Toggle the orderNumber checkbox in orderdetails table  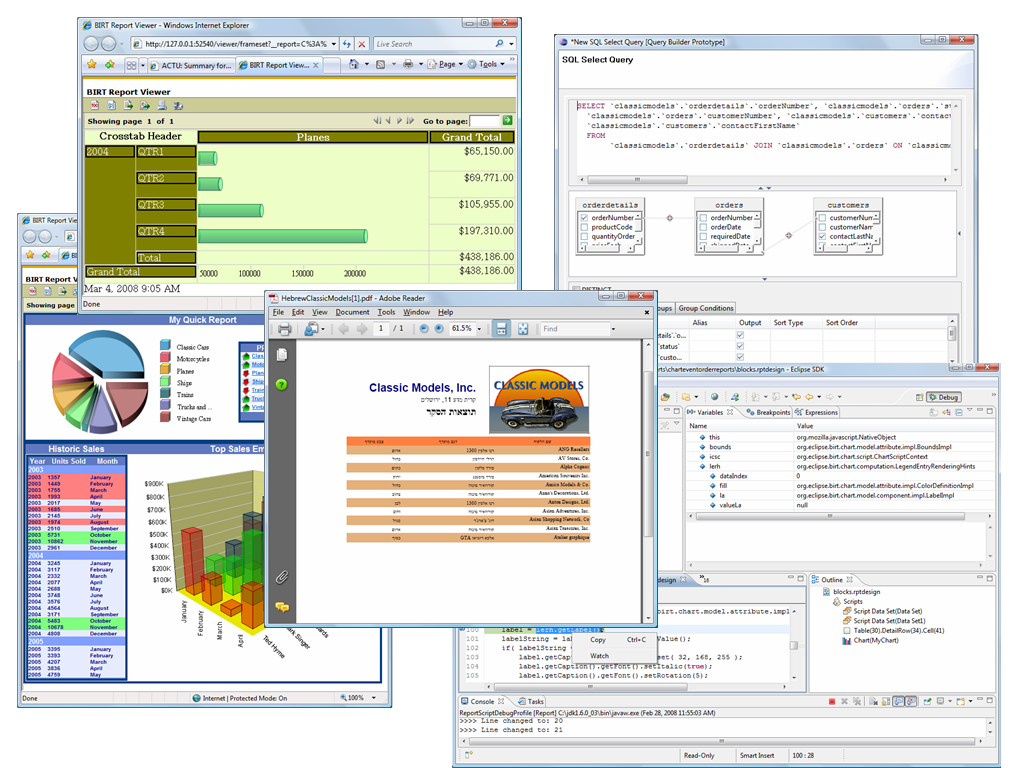click(x=584, y=217)
